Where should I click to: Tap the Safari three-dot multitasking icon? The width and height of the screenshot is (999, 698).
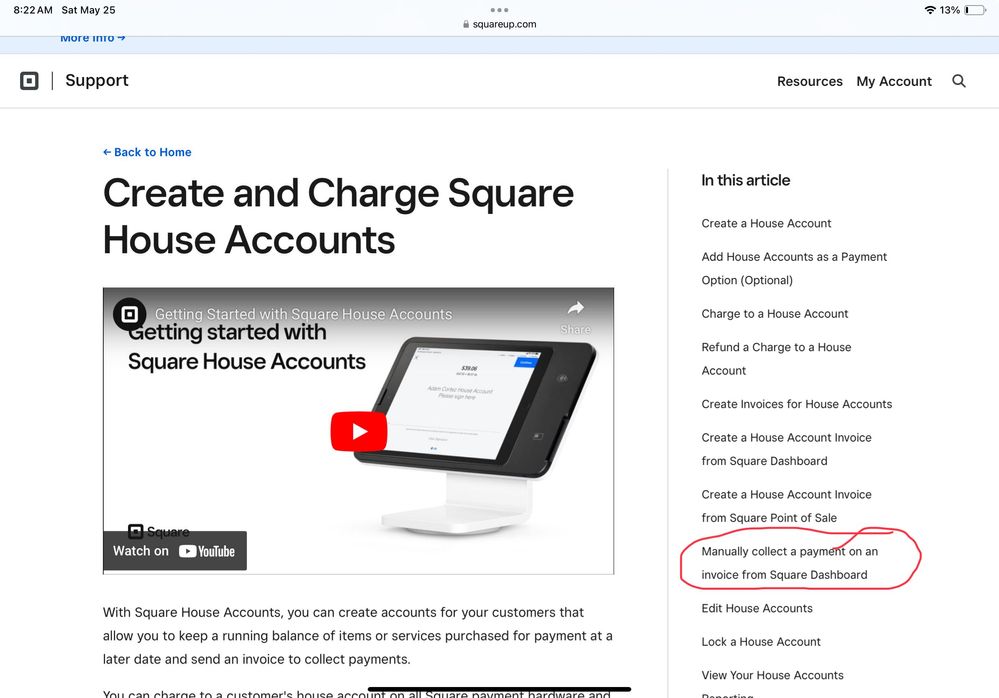[x=499, y=9]
